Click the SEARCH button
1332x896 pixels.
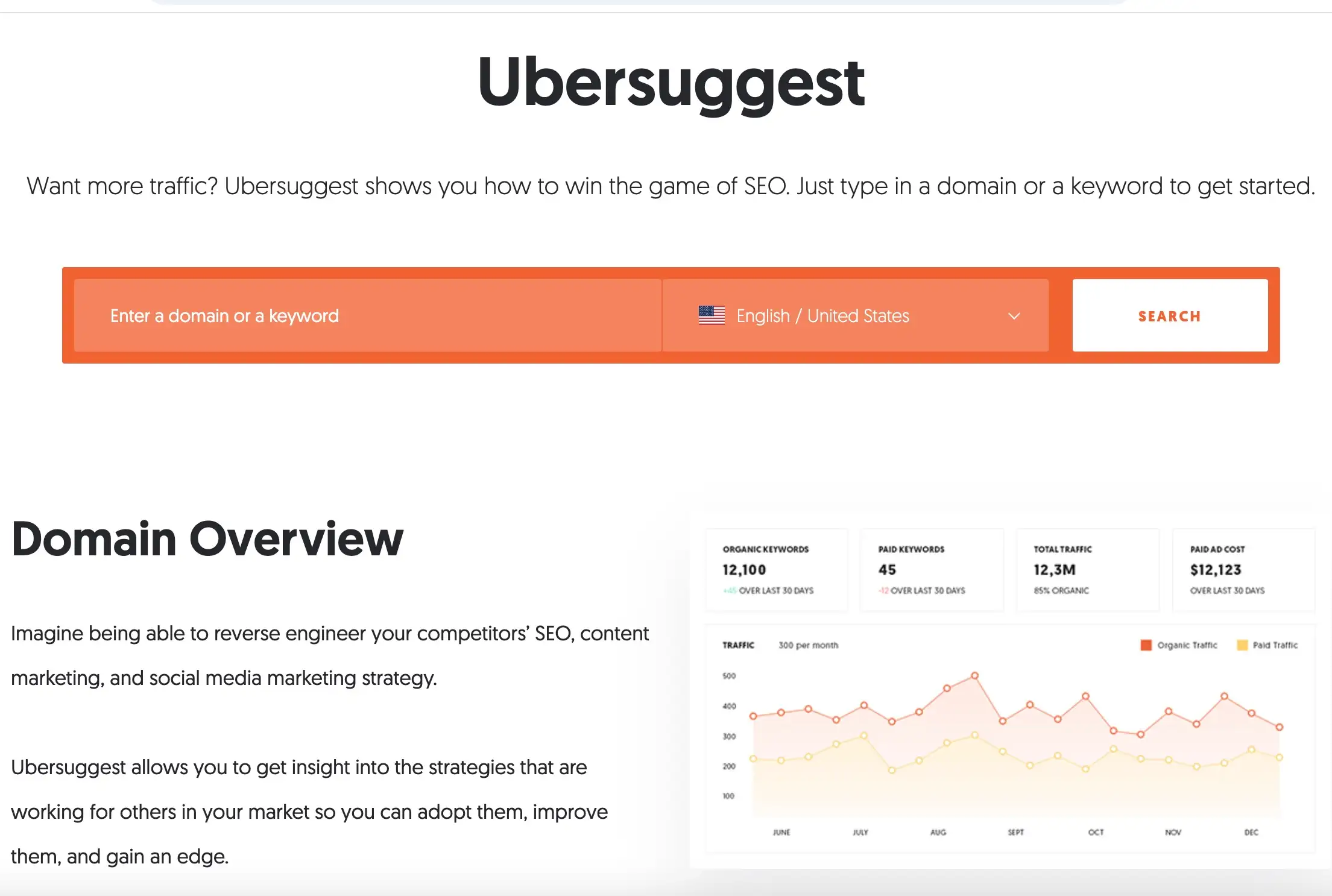point(1170,315)
